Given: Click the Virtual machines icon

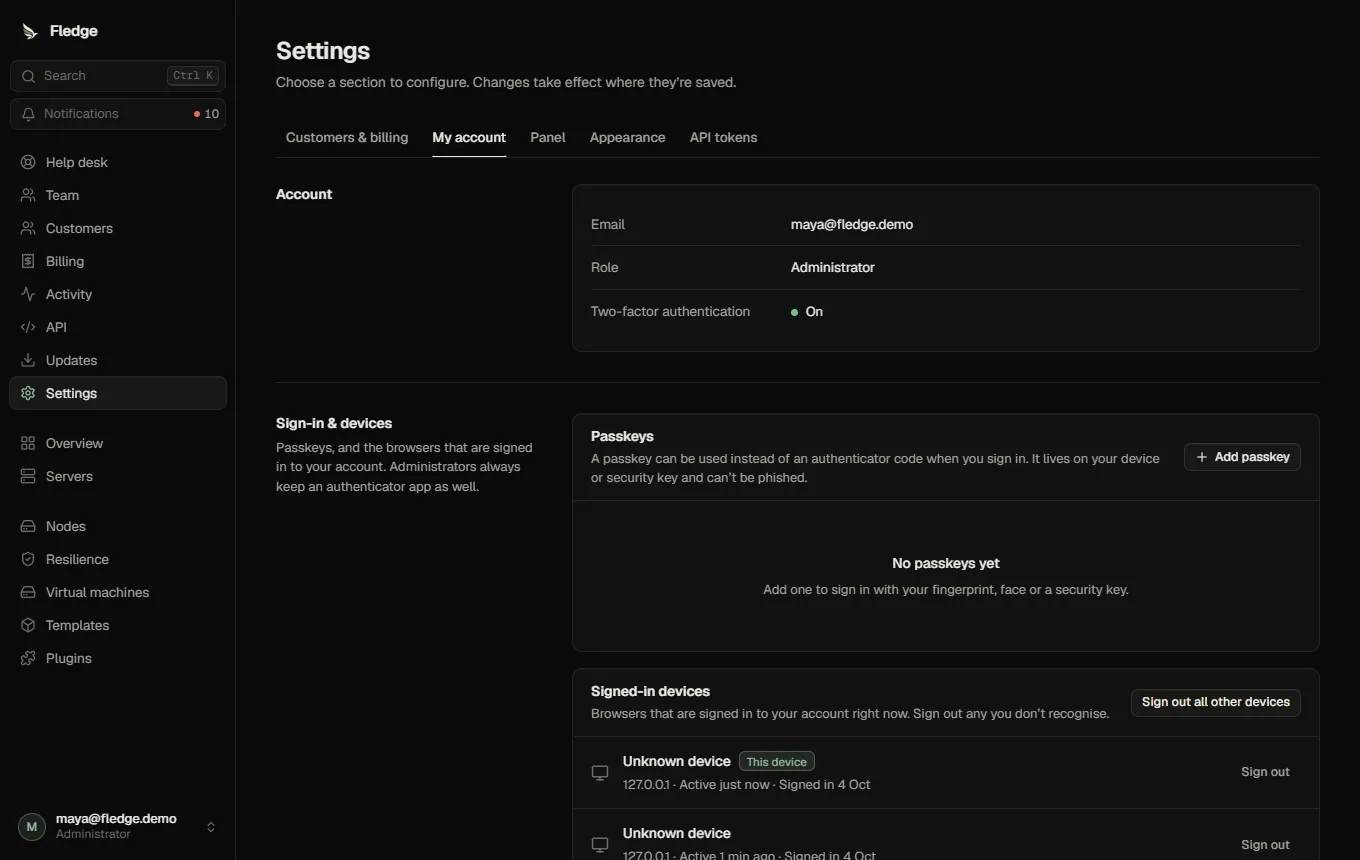Looking at the screenshot, I should point(28,592).
